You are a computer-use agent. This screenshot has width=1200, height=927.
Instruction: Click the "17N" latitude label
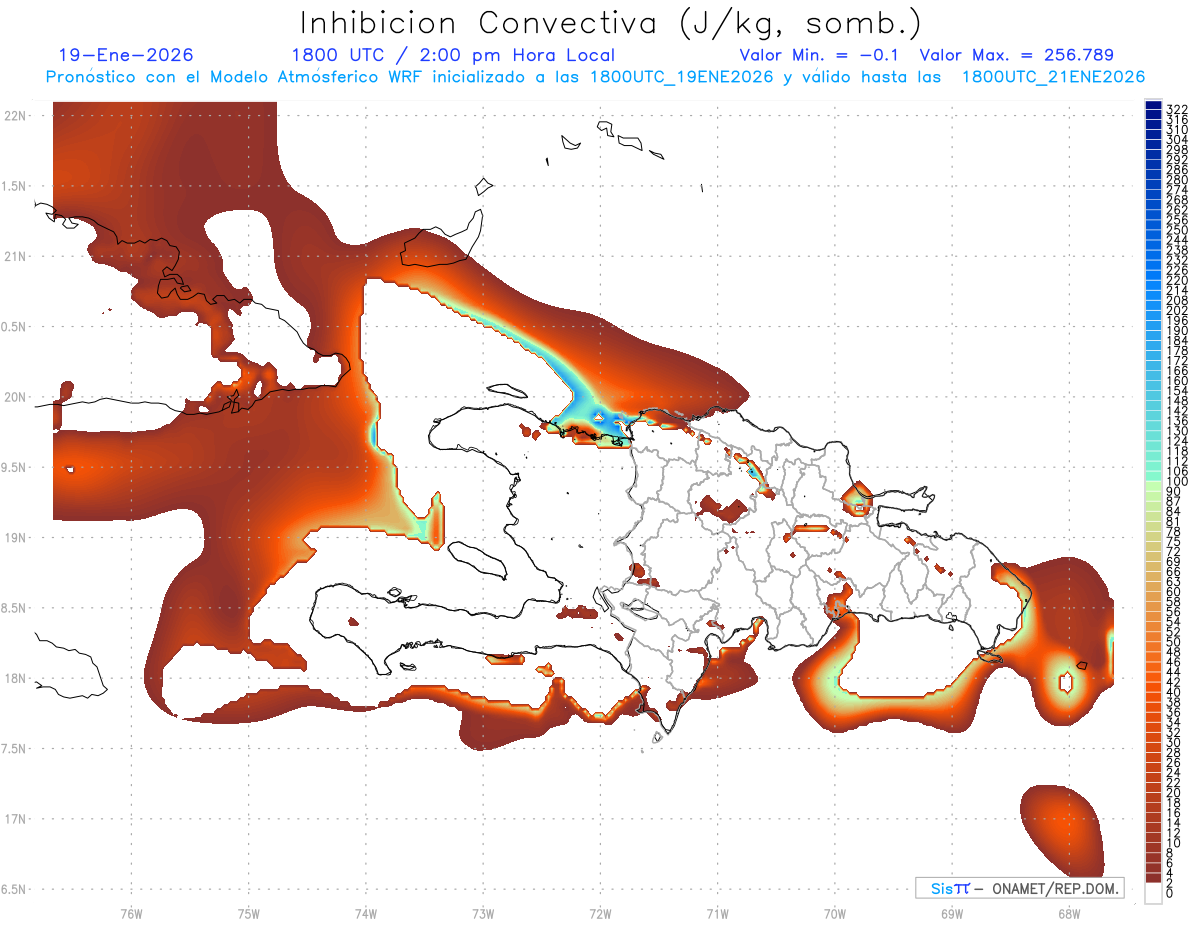tap(15, 819)
